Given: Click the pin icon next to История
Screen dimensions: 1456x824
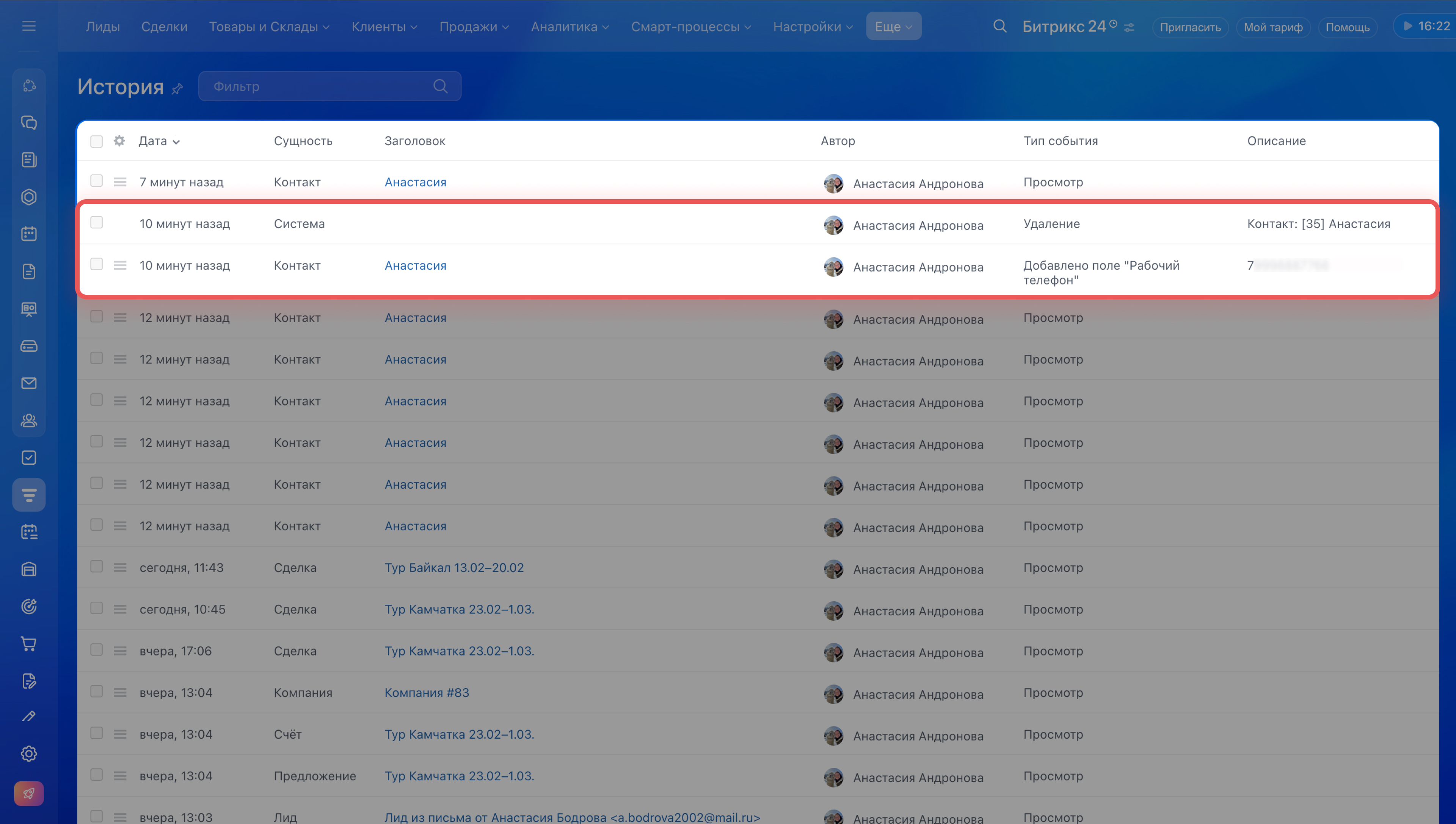Looking at the screenshot, I should (177, 88).
